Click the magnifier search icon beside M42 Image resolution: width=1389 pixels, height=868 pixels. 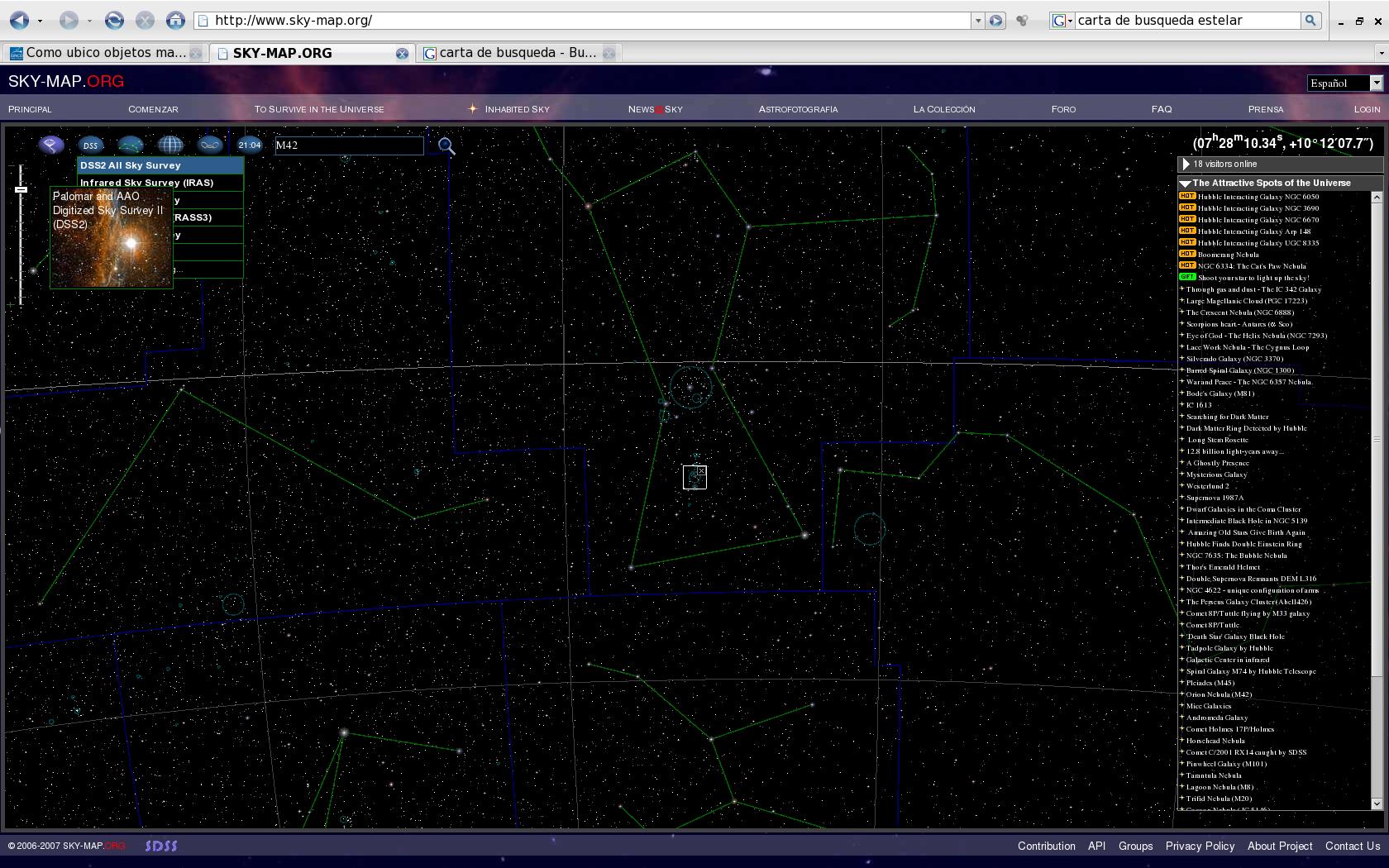click(x=446, y=146)
